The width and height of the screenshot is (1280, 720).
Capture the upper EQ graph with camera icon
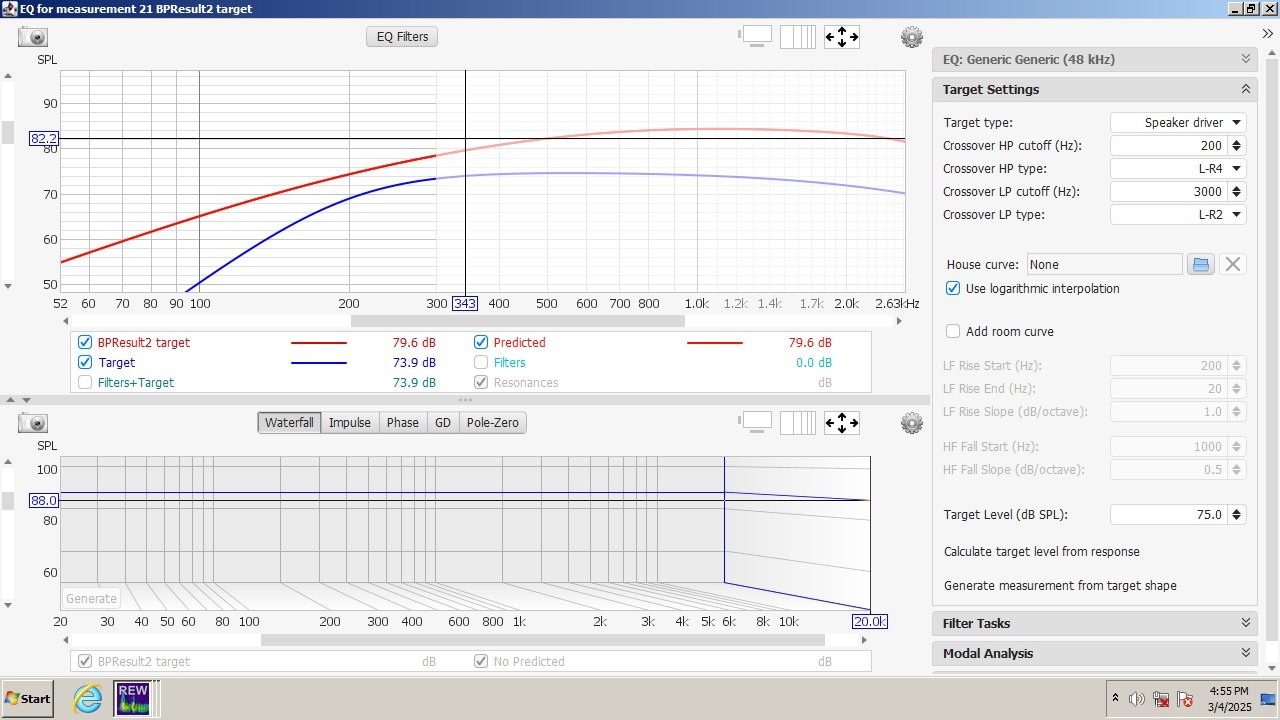[x=33, y=37]
